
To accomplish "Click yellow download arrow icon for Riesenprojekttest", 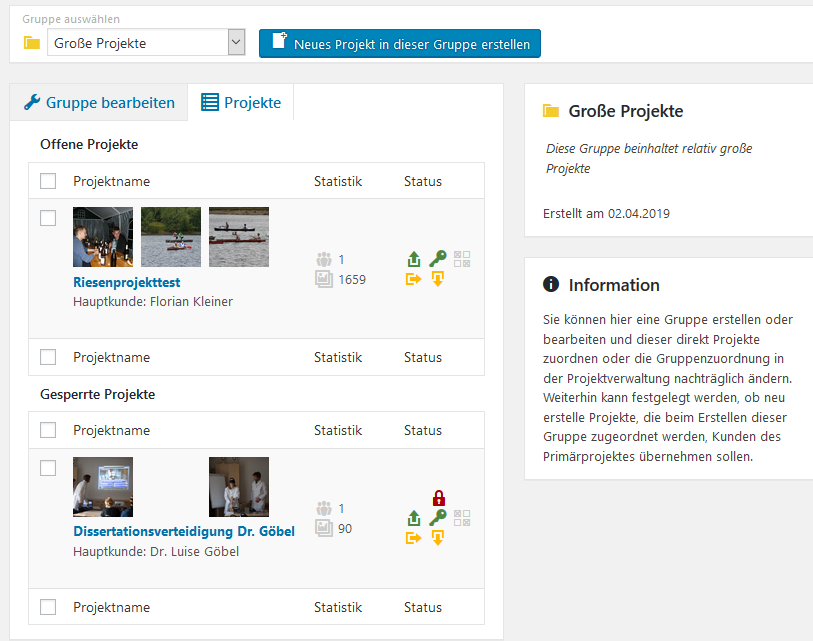I will [437, 279].
